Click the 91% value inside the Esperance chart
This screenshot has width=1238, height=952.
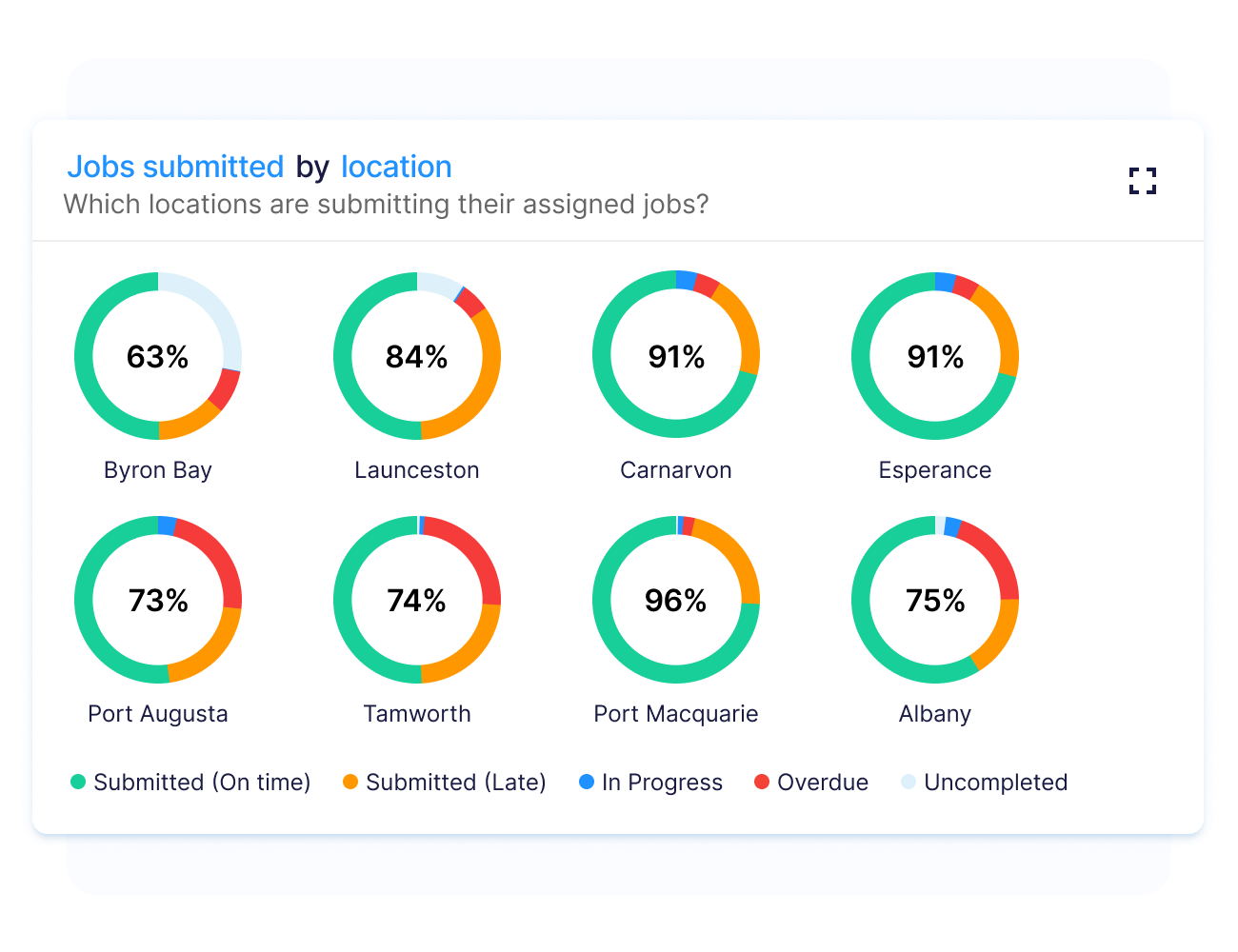pyautogui.click(x=935, y=356)
